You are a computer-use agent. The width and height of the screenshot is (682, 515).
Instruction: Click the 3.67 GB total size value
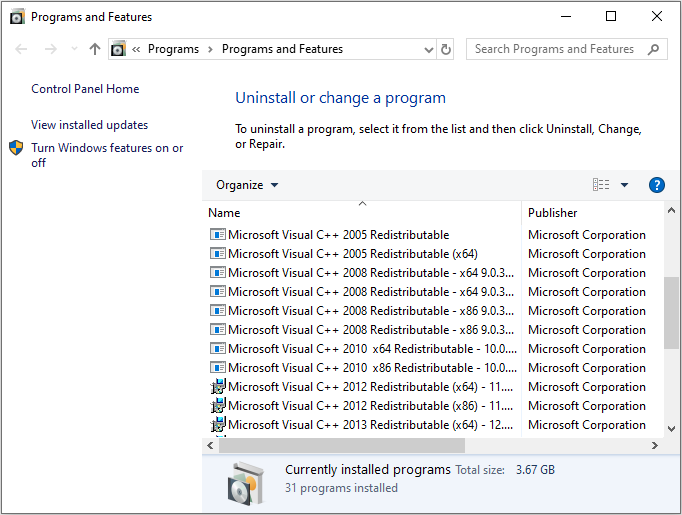point(535,470)
